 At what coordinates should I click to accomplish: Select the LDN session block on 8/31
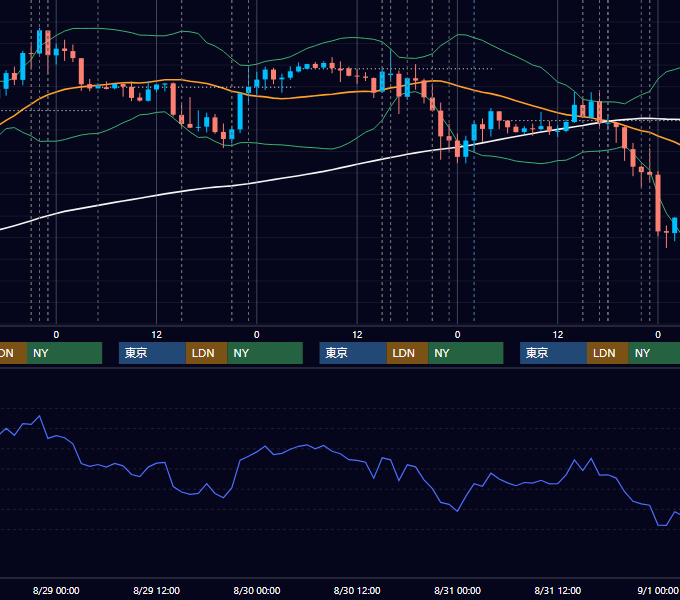click(608, 353)
